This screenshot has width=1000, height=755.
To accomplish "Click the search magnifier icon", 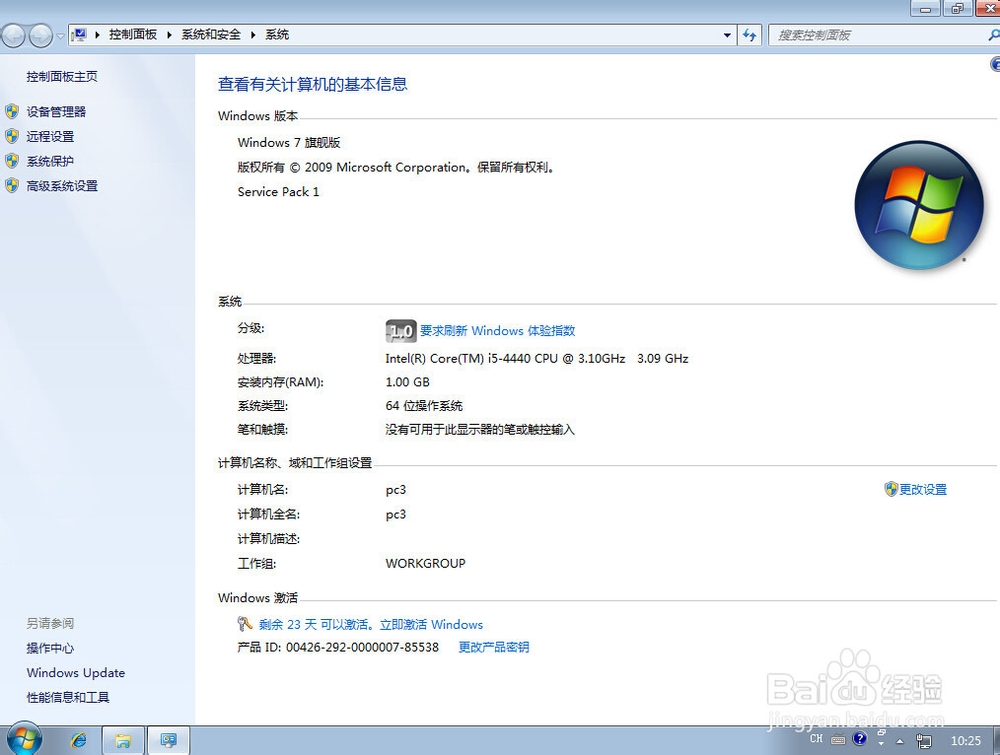I will pos(994,35).
